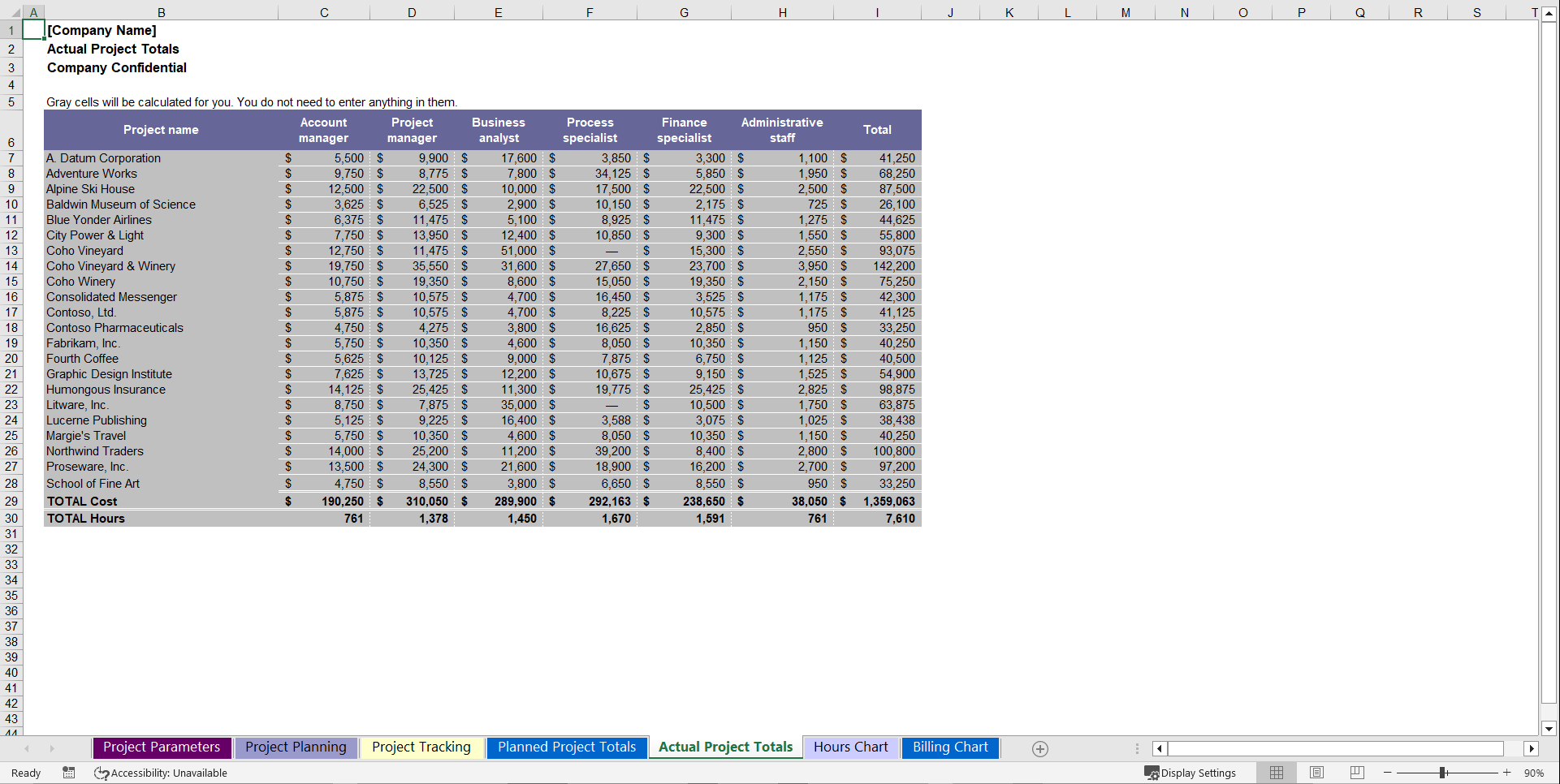The width and height of the screenshot is (1560, 784).
Task: Add a new sheet
Action: pyautogui.click(x=1040, y=748)
